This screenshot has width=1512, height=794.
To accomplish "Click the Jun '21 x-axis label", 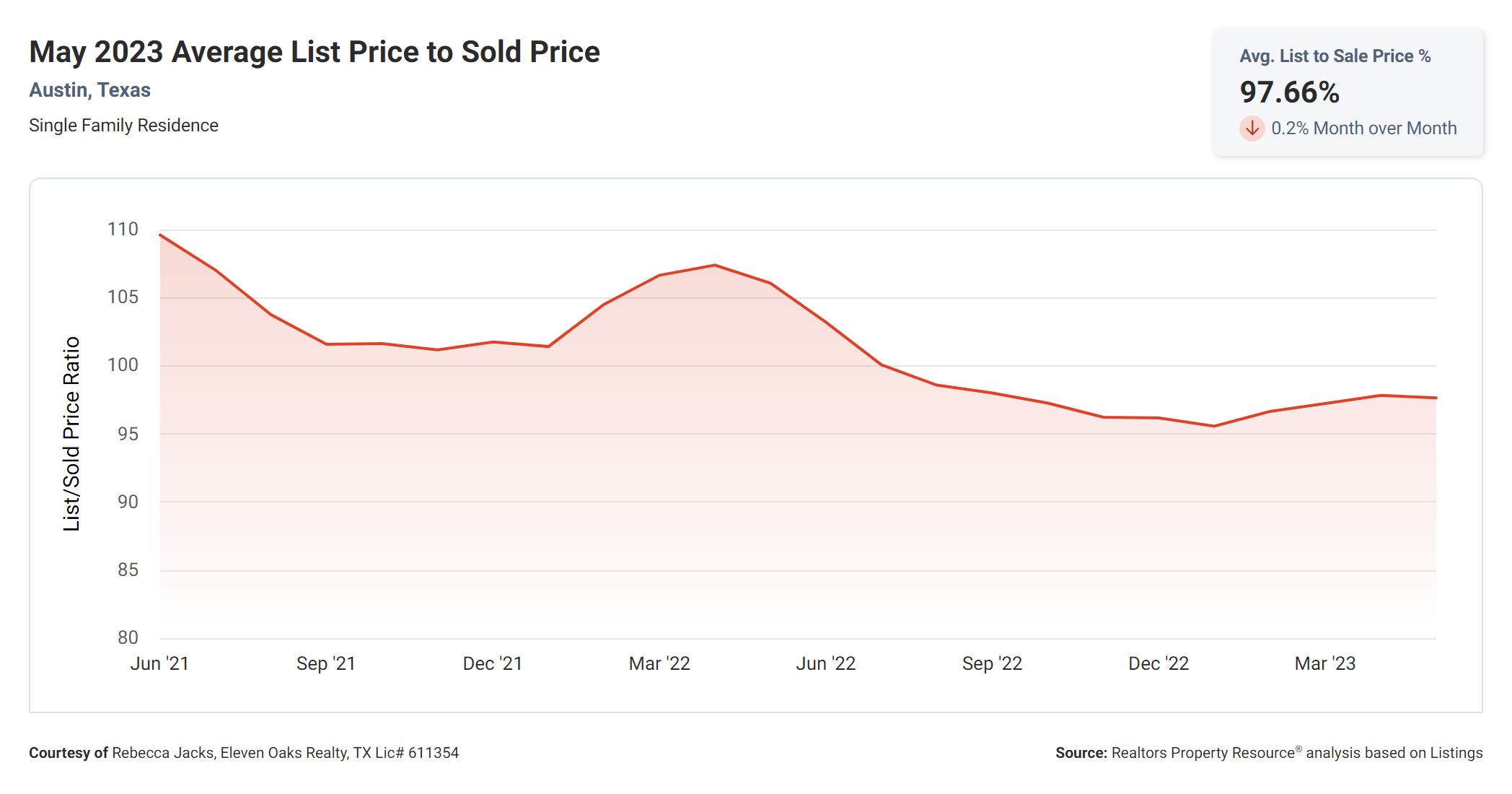I will pos(159,663).
